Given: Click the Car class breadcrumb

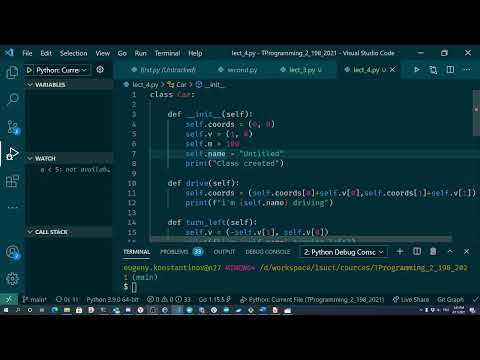Looking at the screenshot, I should tap(177, 85).
